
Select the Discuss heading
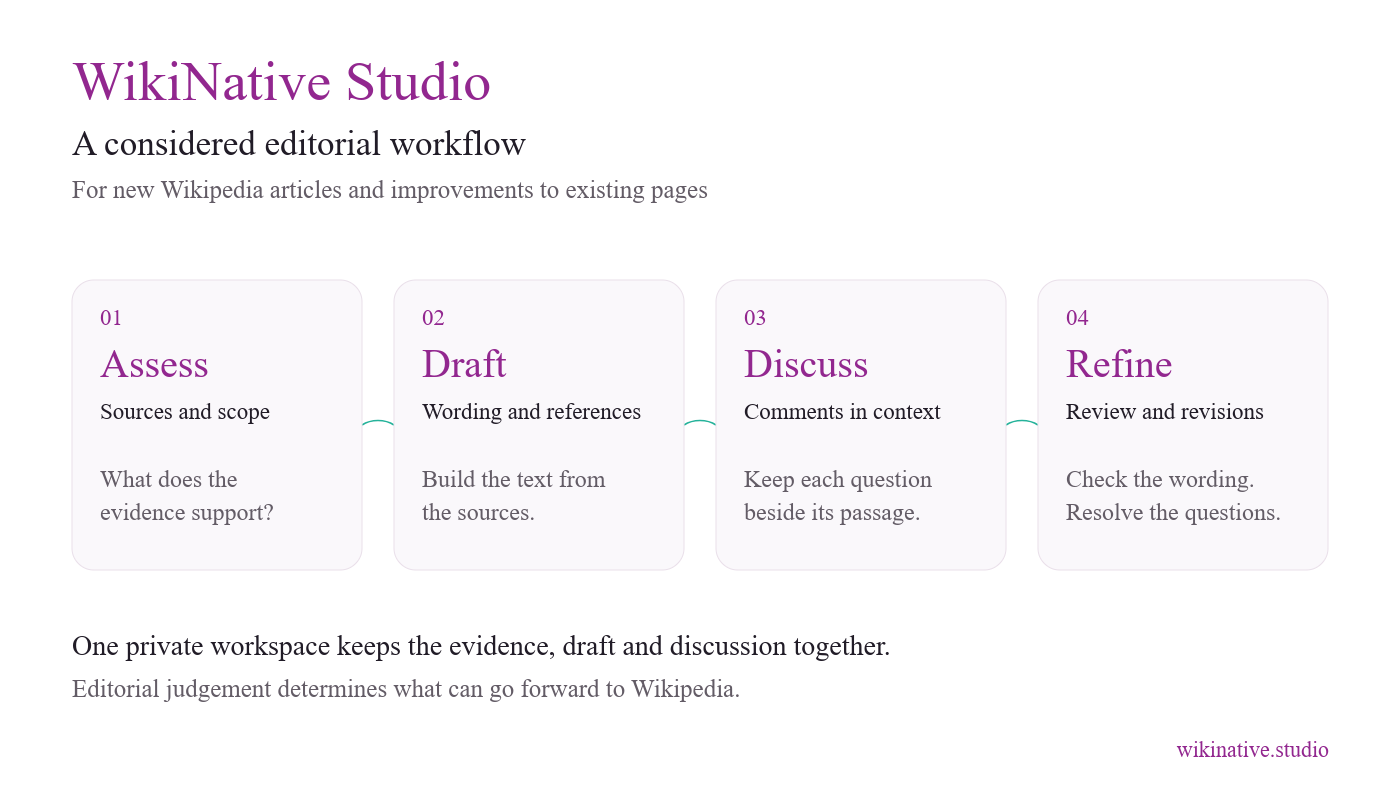point(806,364)
